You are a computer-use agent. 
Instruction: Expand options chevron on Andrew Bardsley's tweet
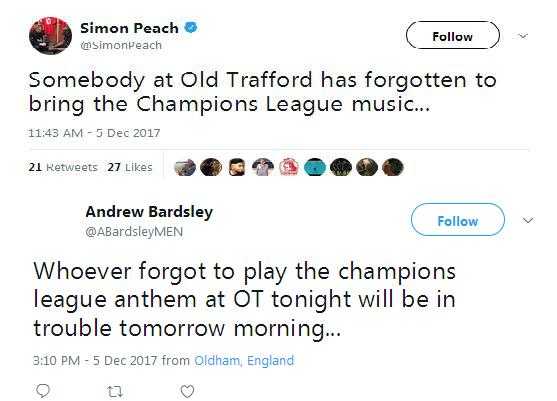(528, 220)
